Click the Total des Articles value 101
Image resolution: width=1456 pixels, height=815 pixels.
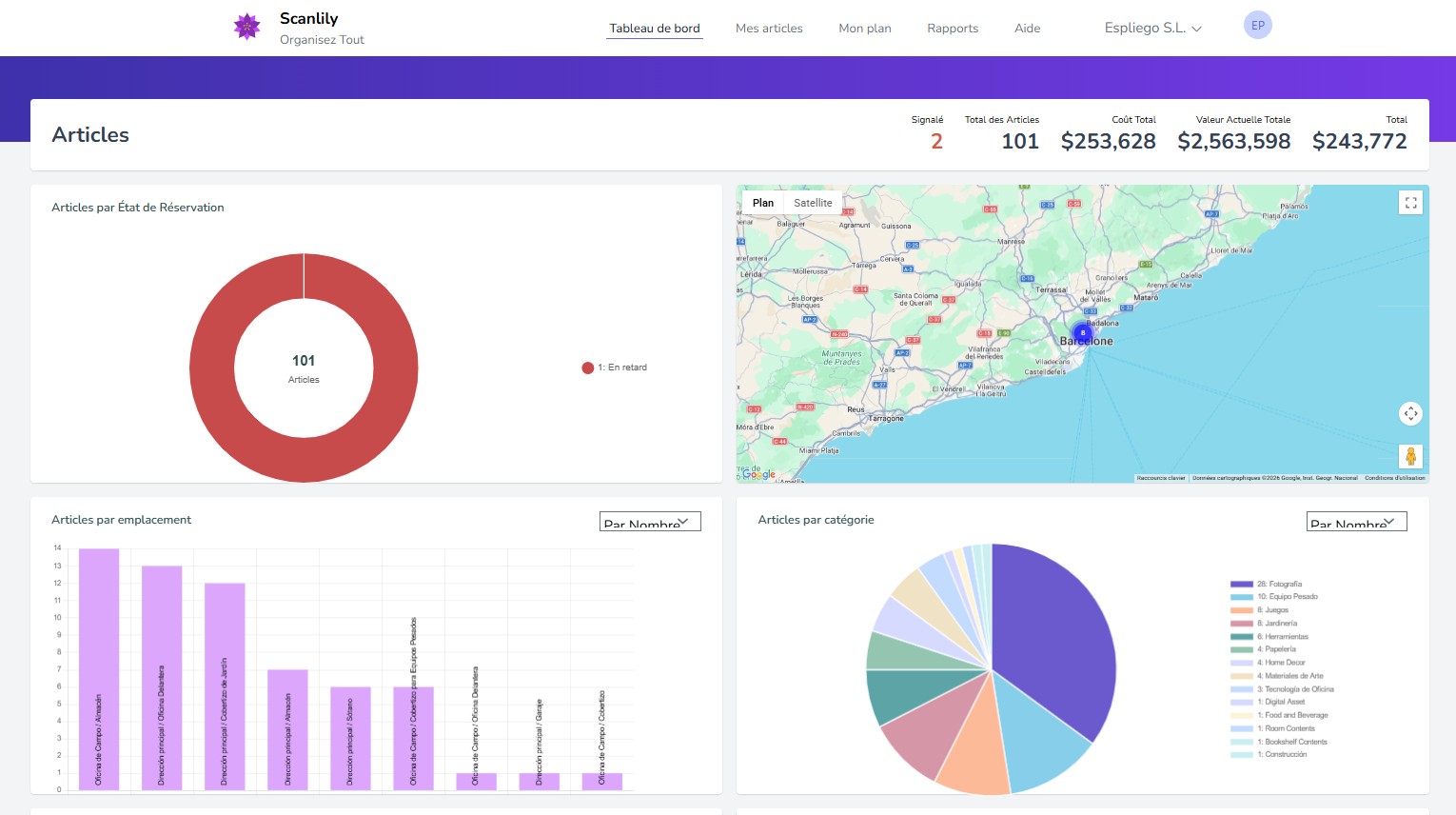click(x=1020, y=142)
